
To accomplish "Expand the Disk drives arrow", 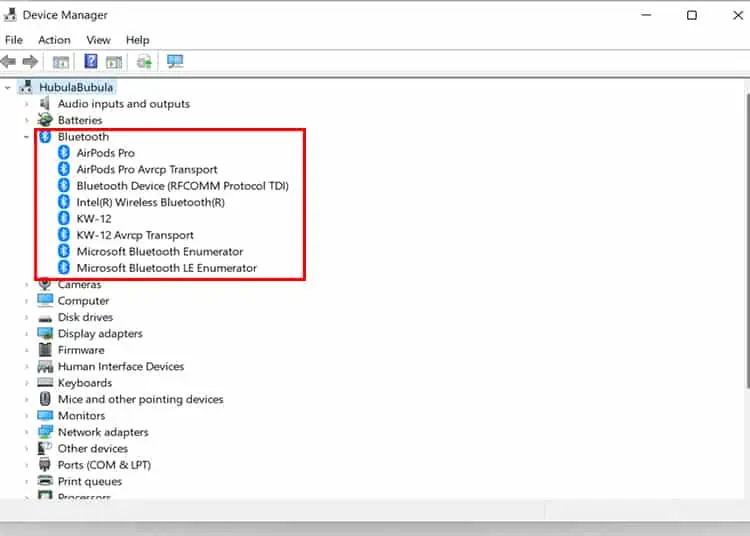I will [27, 317].
